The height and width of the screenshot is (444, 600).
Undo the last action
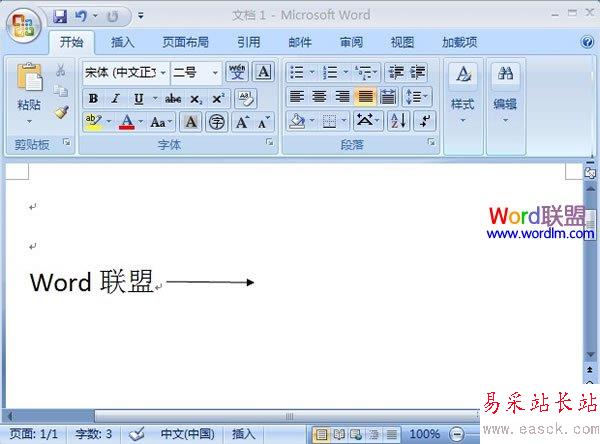(x=81, y=16)
